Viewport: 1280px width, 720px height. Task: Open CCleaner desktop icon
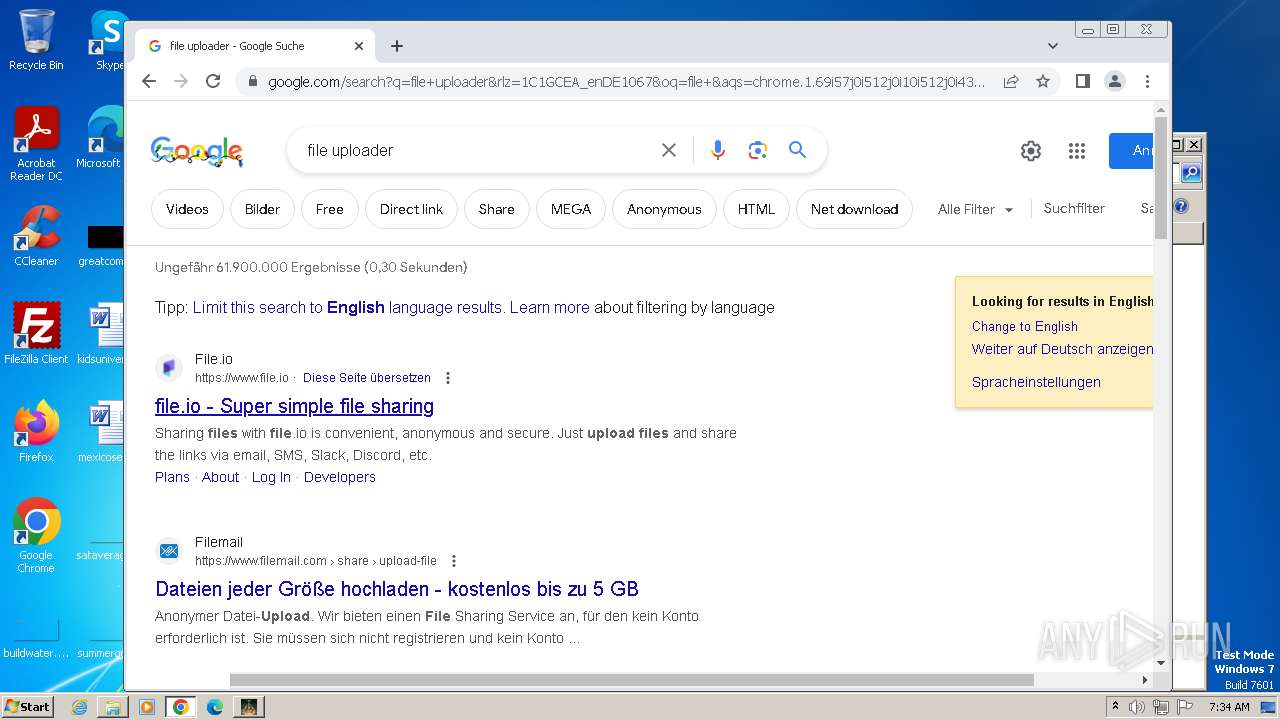pos(36,236)
